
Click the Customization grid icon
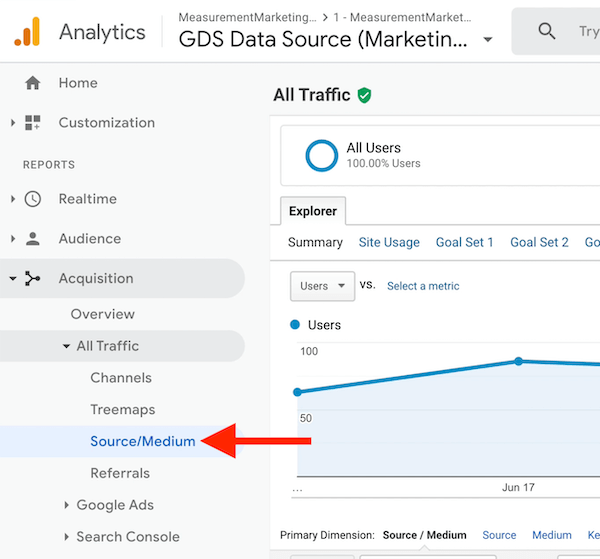pyautogui.click(x=33, y=123)
